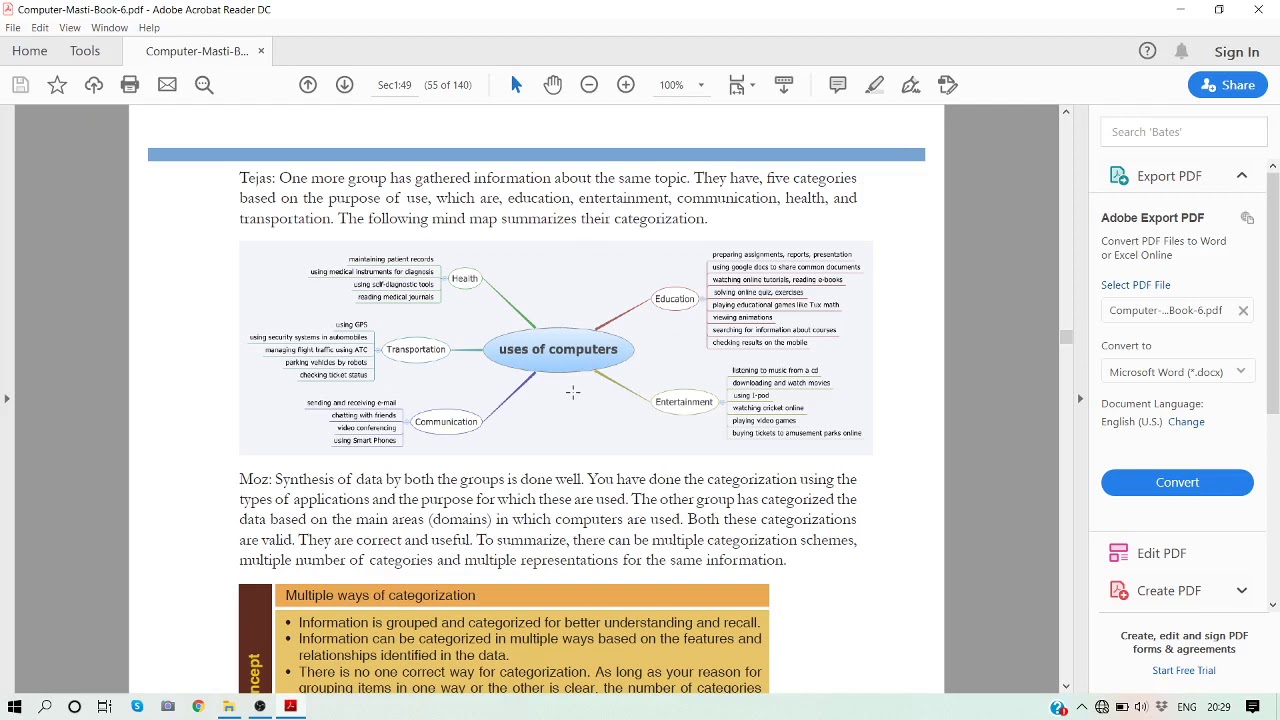Go to previous page arrow

pyautogui.click(x=308, y=85)
